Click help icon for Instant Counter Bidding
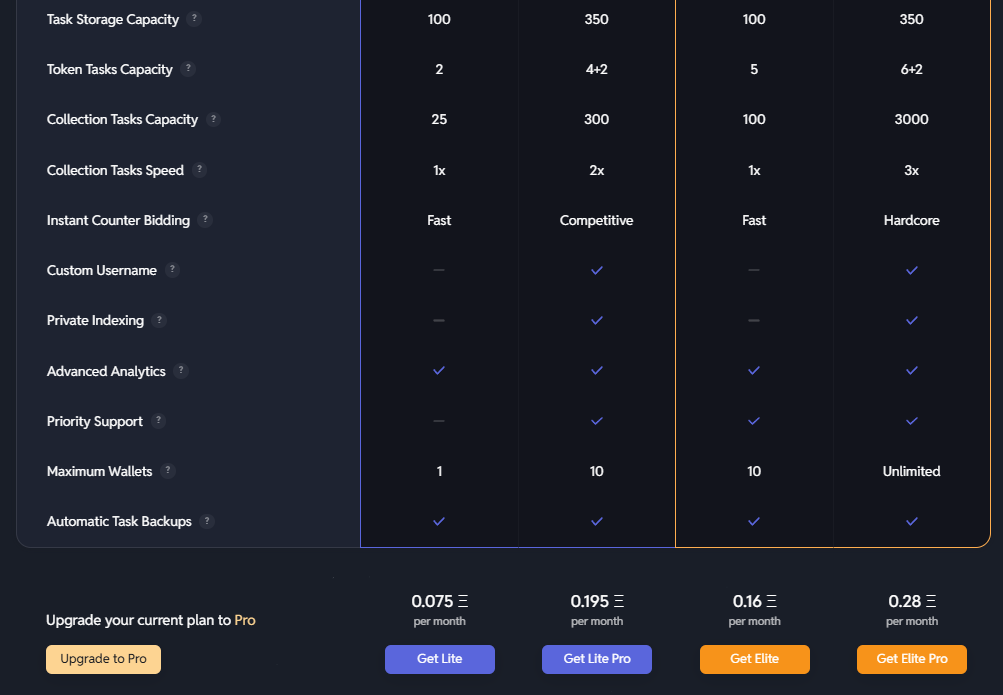Image resolution: width=1003 pixels, height=695 pixels. (205, 220)
